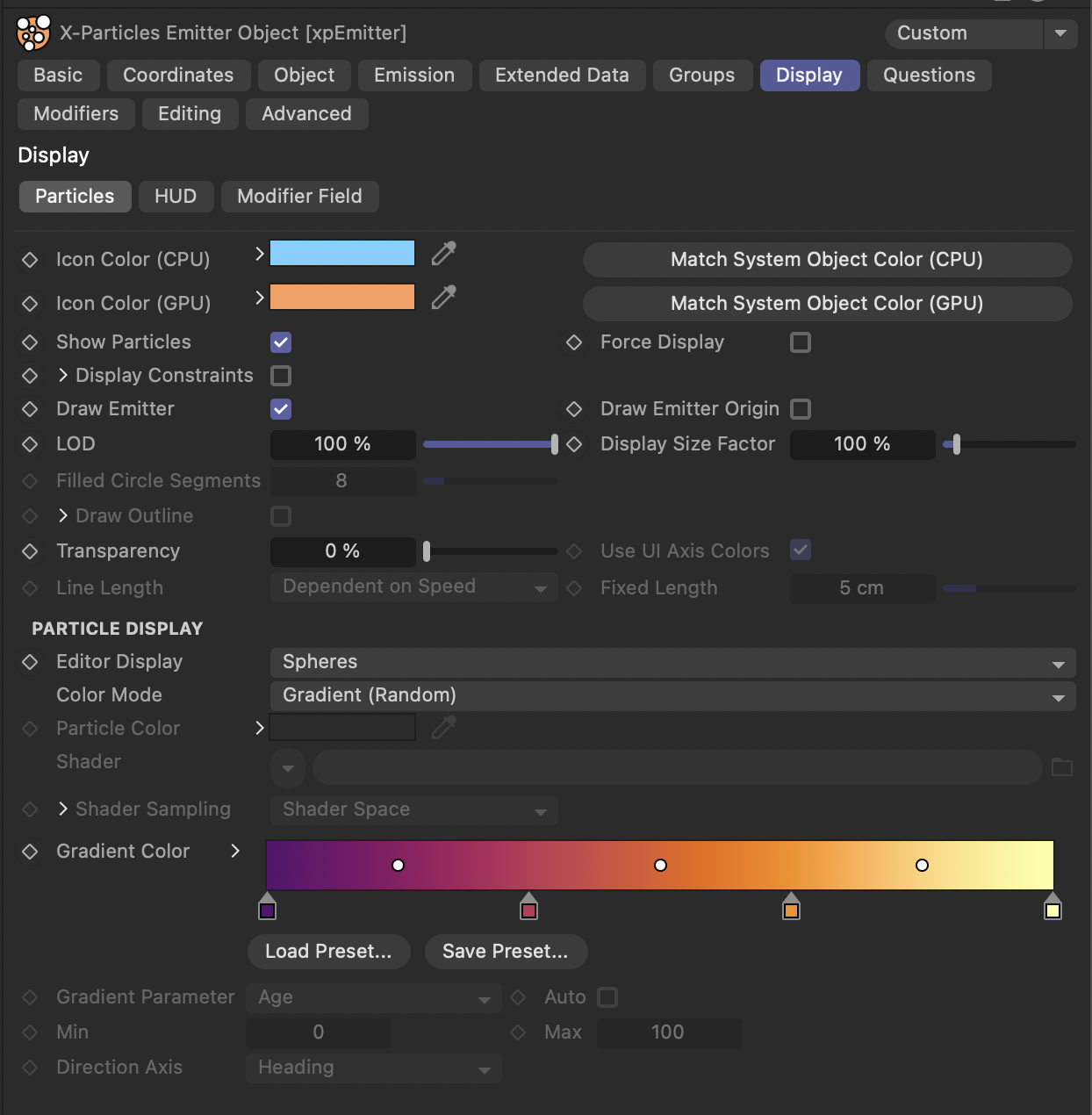Click the Display Size Factor value field

[x=862, y=444]
